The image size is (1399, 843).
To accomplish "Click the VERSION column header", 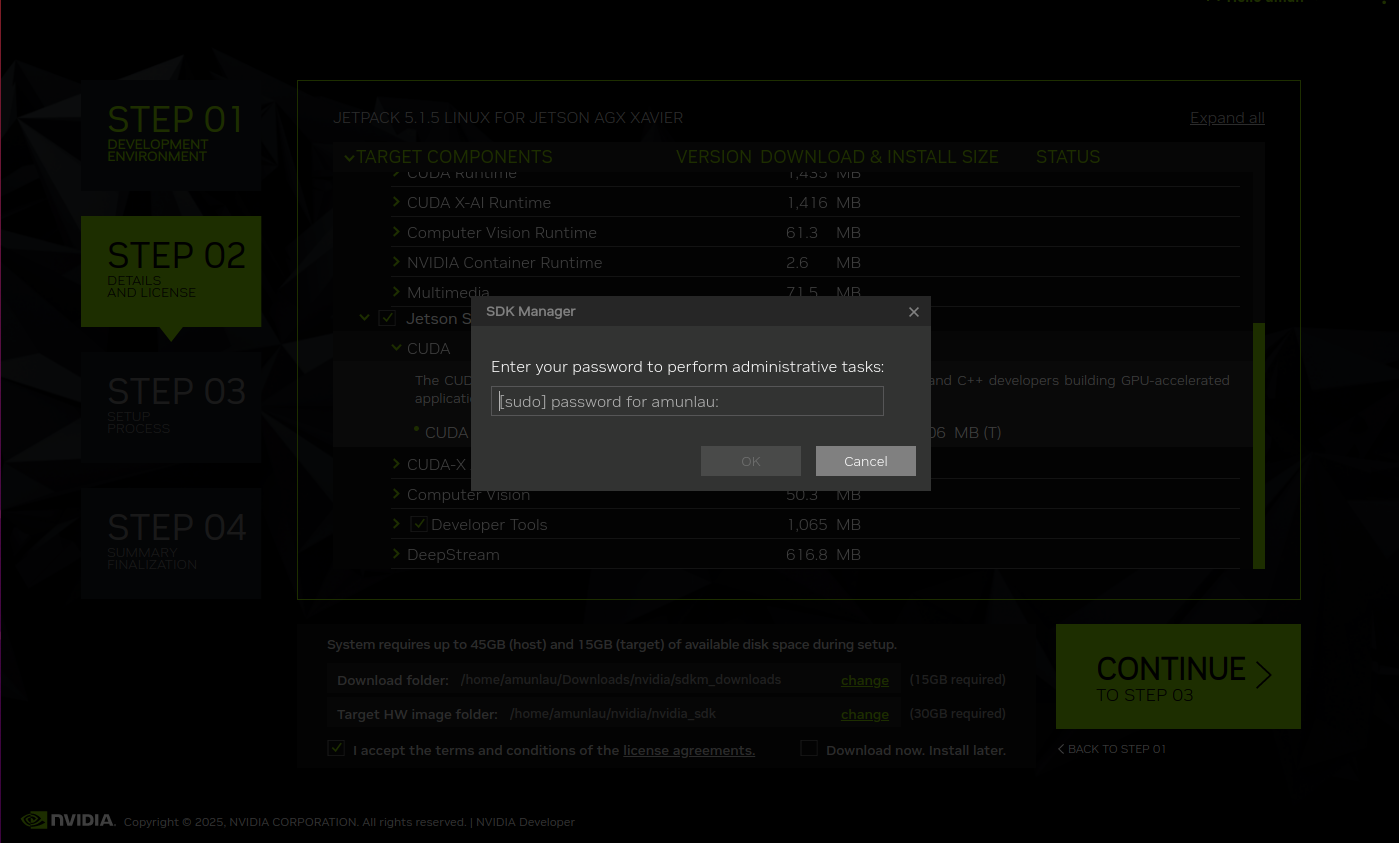I will [x=714, y=157].
